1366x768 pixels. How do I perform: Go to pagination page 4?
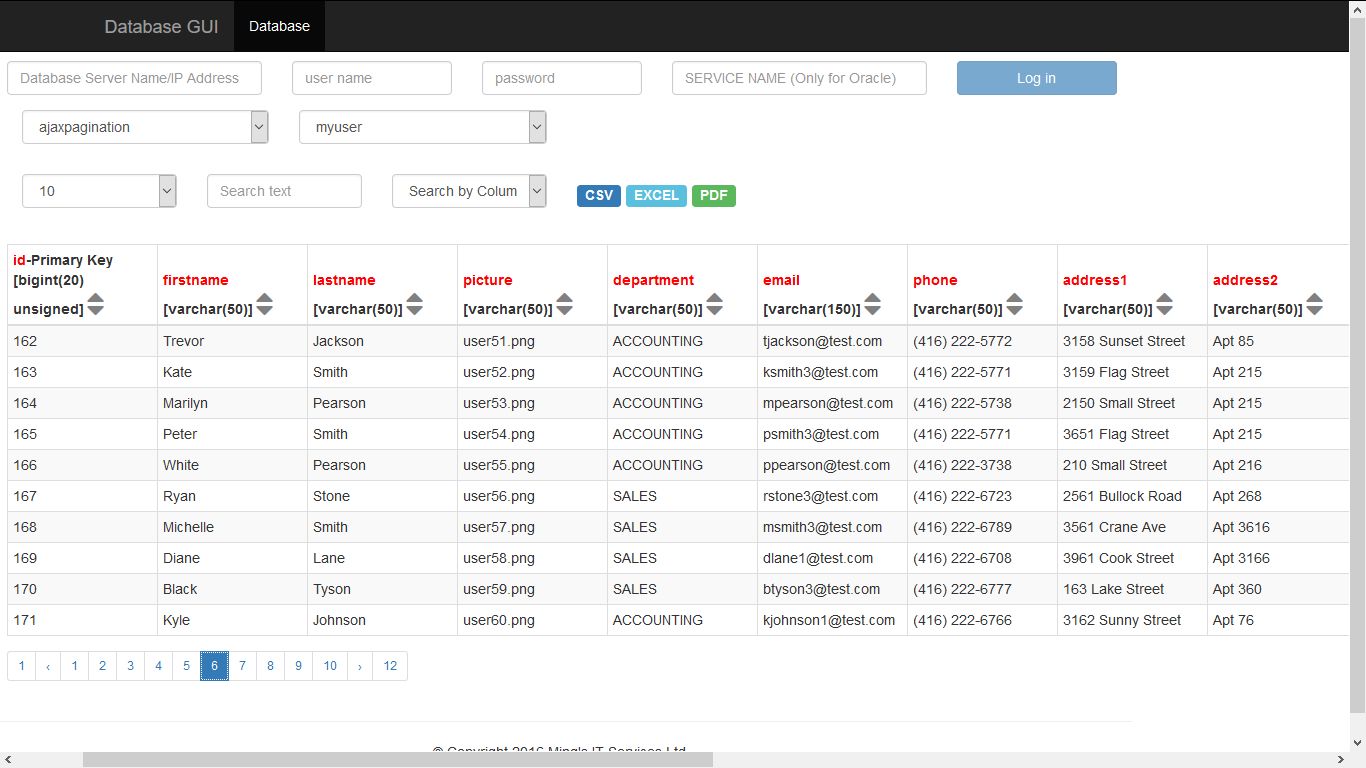pos(158,666)
